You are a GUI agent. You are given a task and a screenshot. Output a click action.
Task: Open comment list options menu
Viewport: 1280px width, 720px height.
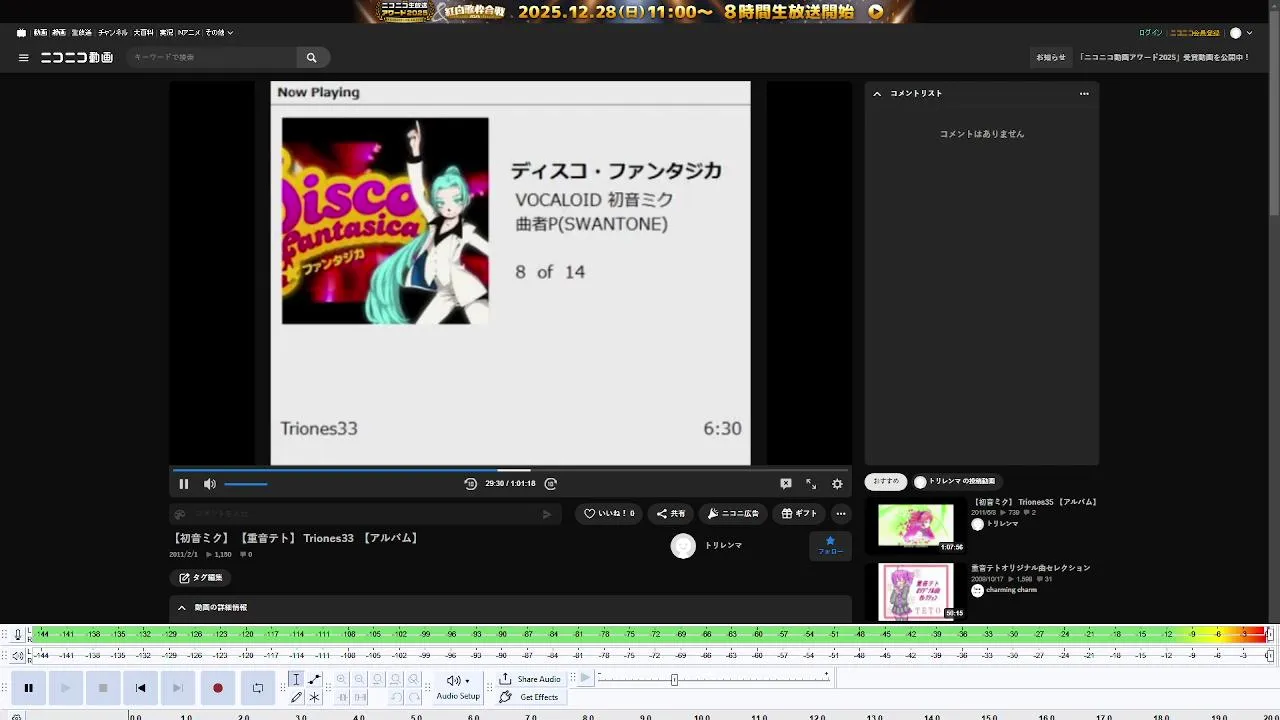tap(1084, 94)
